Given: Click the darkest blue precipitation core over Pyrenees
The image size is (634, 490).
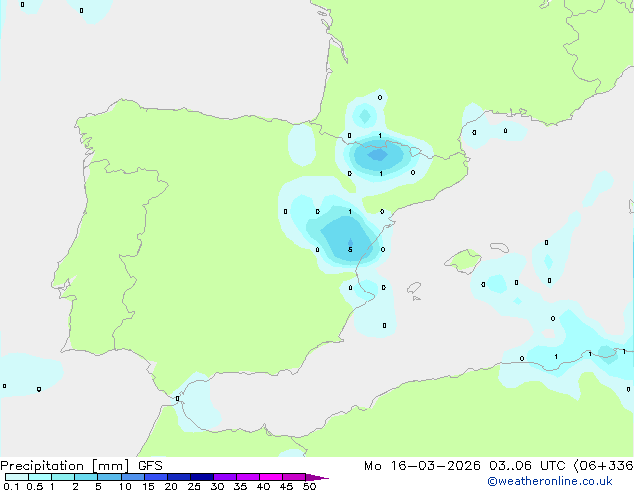Looking at the screenshot, I should 378,154.
